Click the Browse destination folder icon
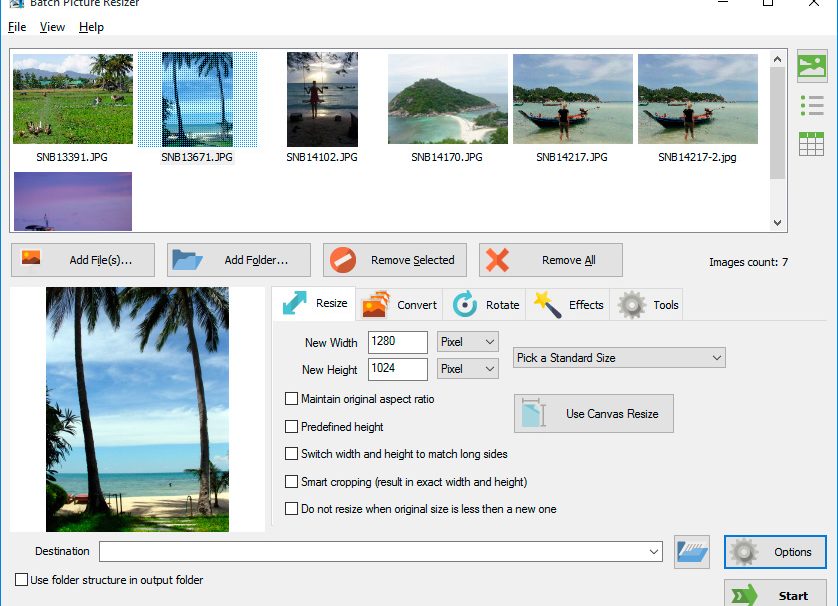 pos(692,551)
